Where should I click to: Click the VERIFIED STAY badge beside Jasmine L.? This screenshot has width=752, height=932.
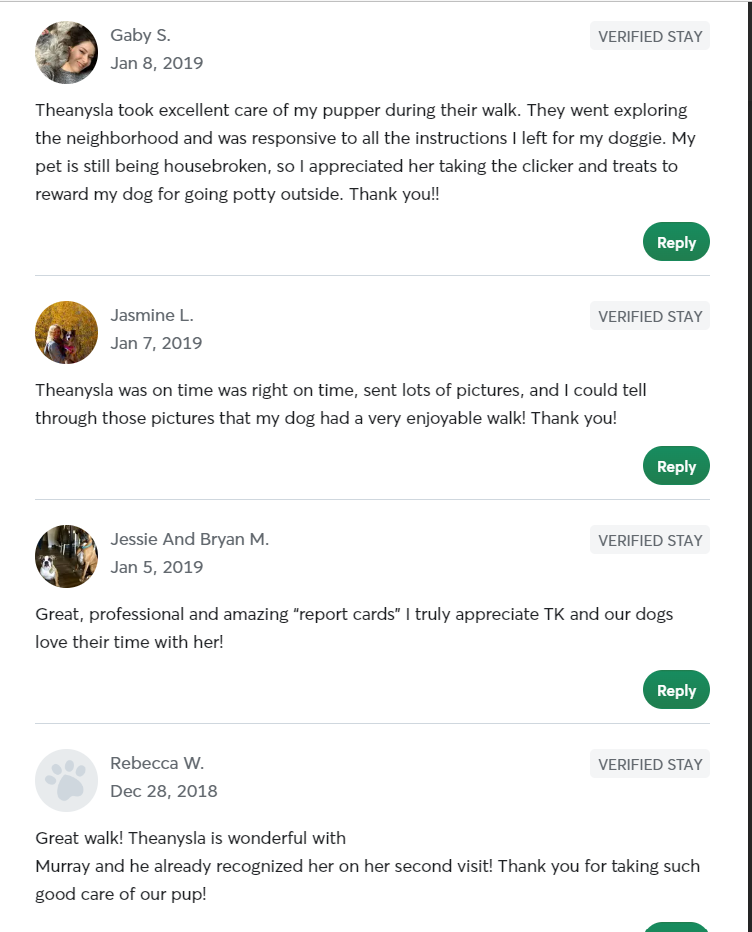[649, 315]
